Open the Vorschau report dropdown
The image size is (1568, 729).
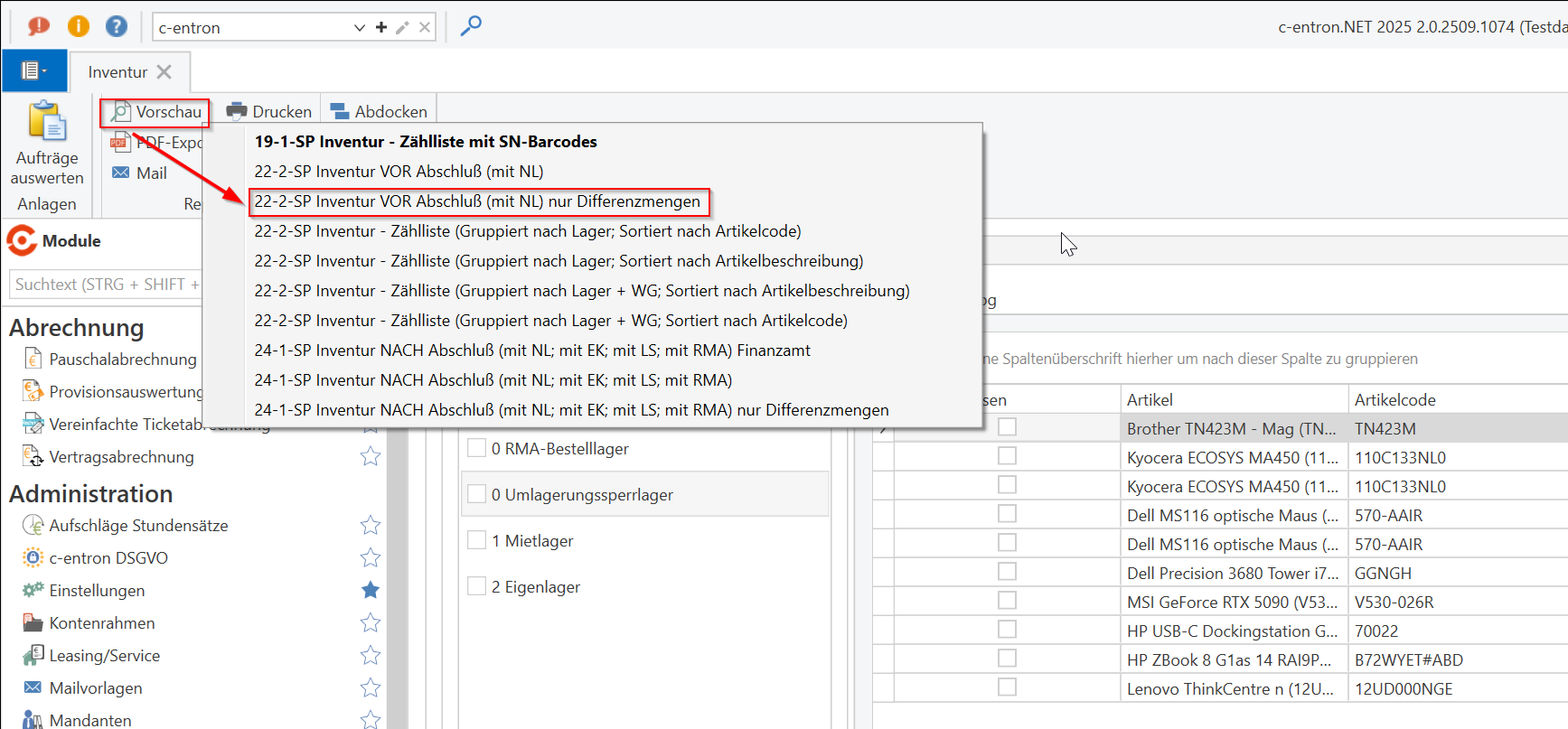pyautogui.click(x=155, y=112)
